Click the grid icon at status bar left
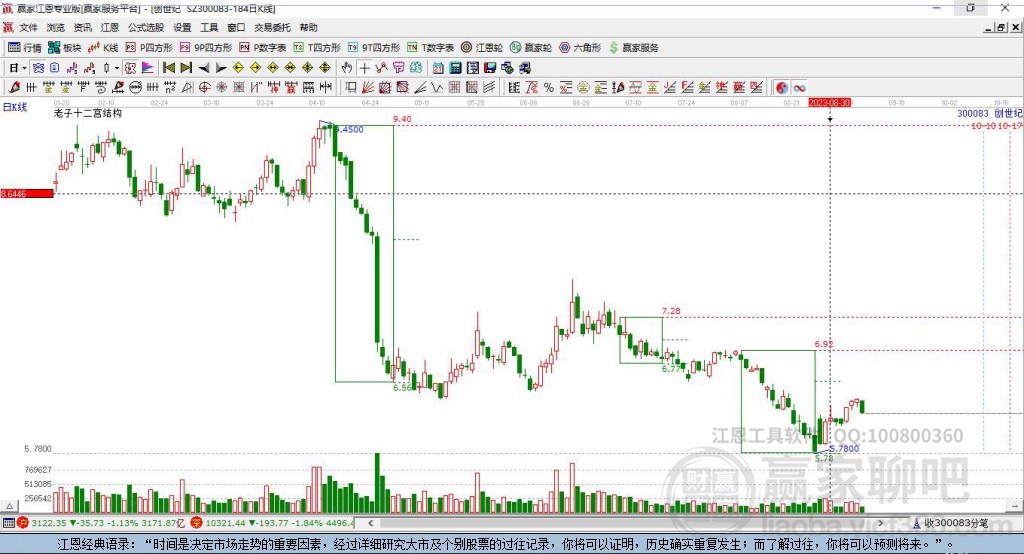The height and width of the screenshot is (554, 1024). pyautogui.click(x=8, y=523)
